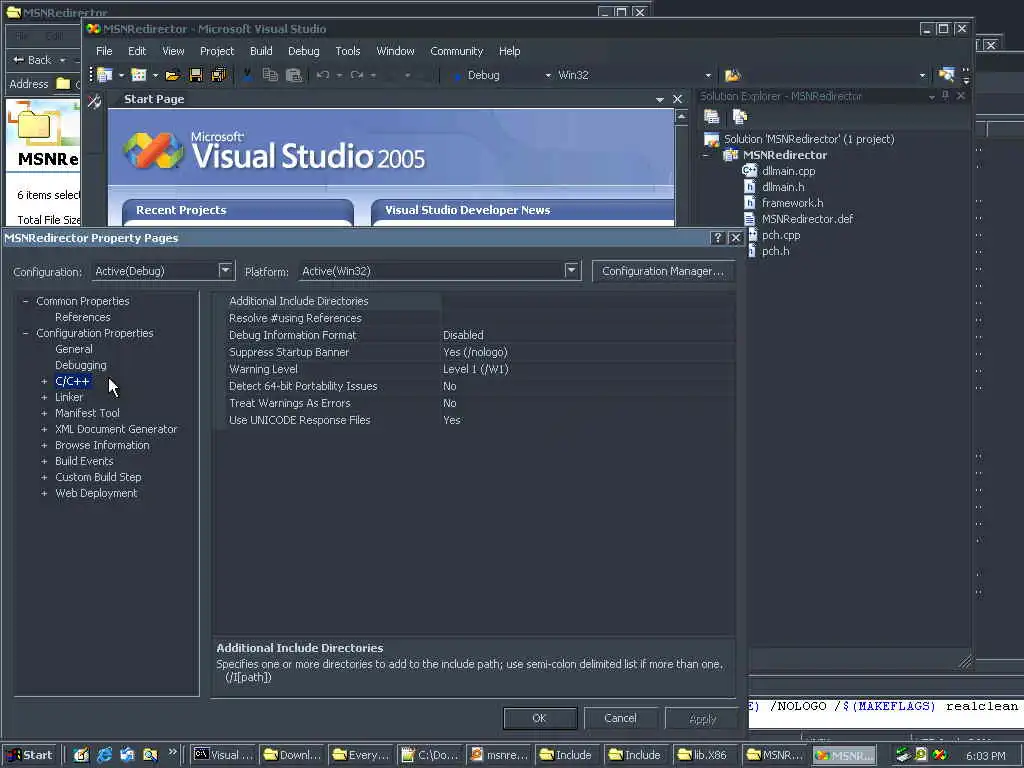
Task: Select References under Common Properties
Action: click(x=83, y=317)
